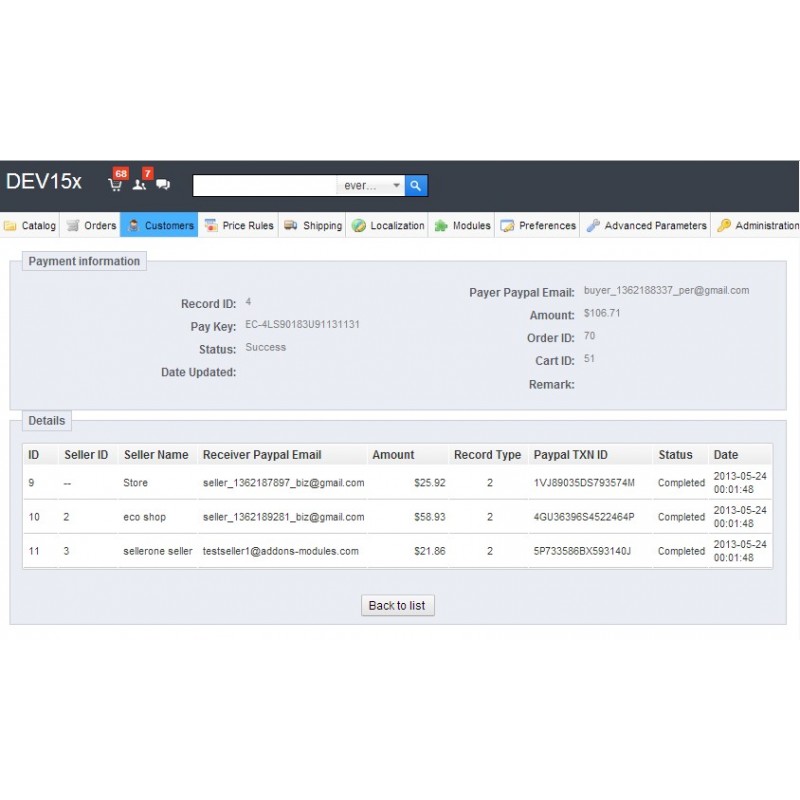Open the Administration menu tab
Screen dimensions: 800x800
pyautogui.click(x=756, y=225)
